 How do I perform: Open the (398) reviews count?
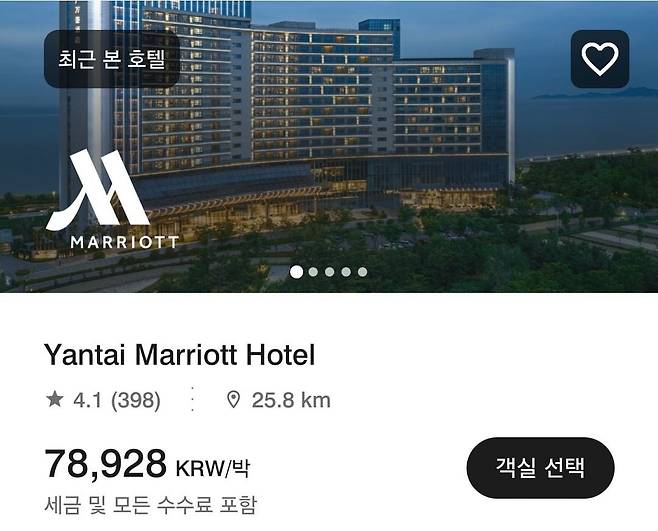click(x=136, y=400)
